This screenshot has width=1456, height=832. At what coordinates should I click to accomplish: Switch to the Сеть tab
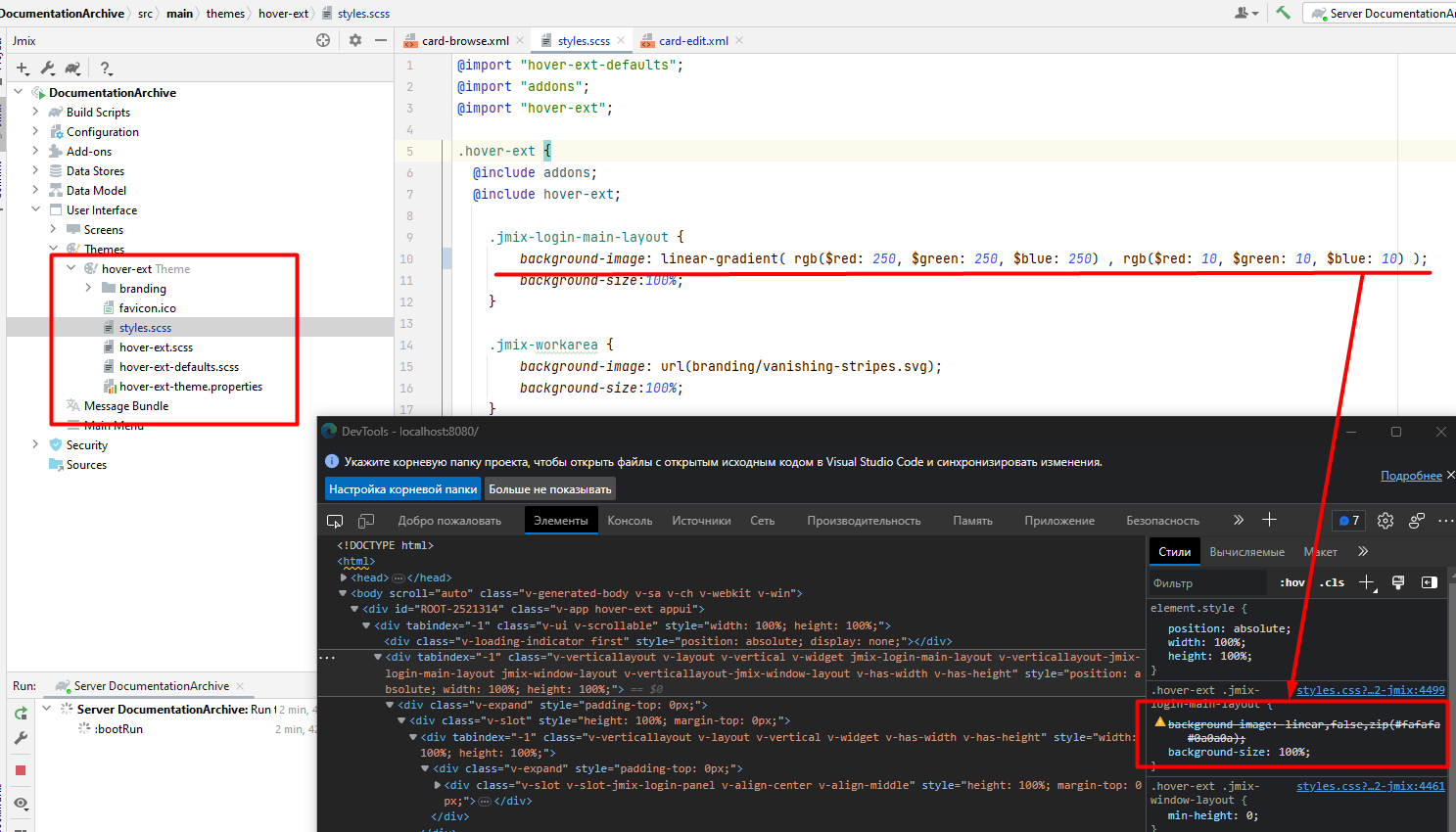click(763, 521)
